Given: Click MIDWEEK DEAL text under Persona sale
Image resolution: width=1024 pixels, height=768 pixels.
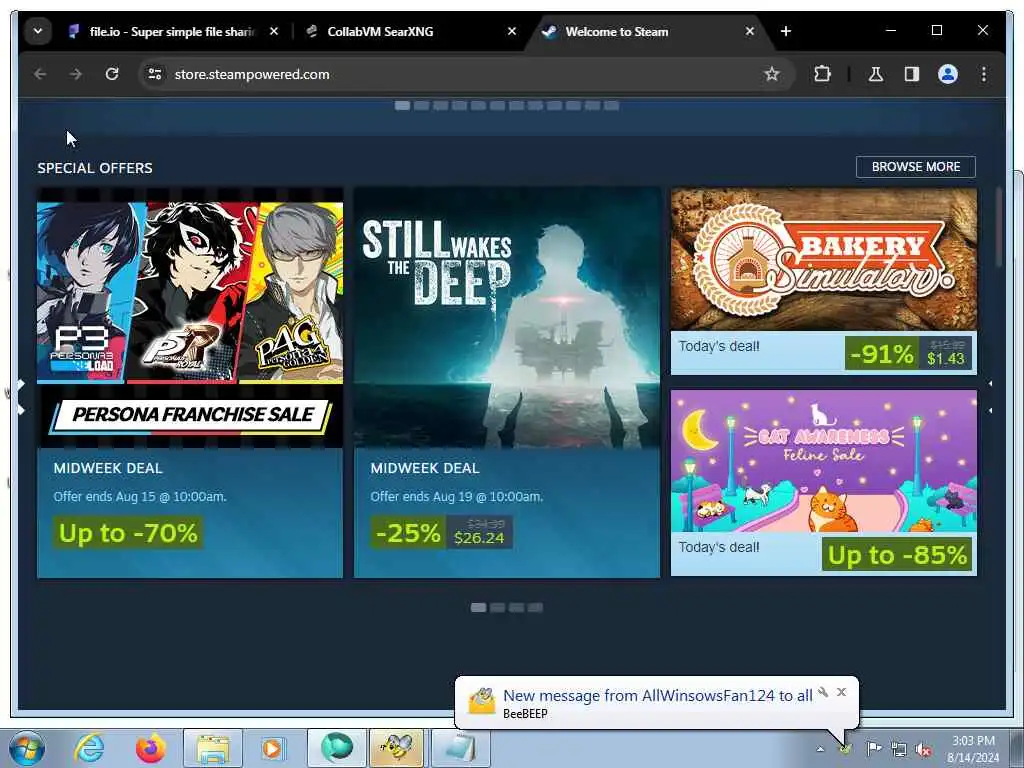Looking at the screenshot, I should [108, 468].
